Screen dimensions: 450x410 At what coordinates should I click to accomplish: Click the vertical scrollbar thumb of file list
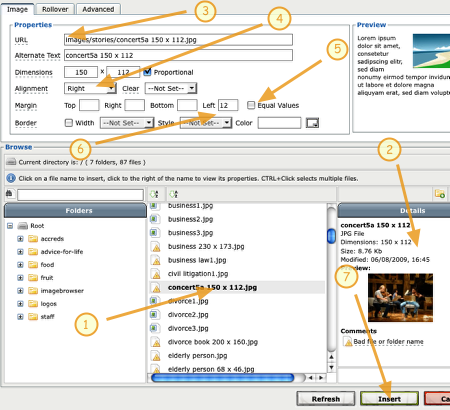click(331, 236)
